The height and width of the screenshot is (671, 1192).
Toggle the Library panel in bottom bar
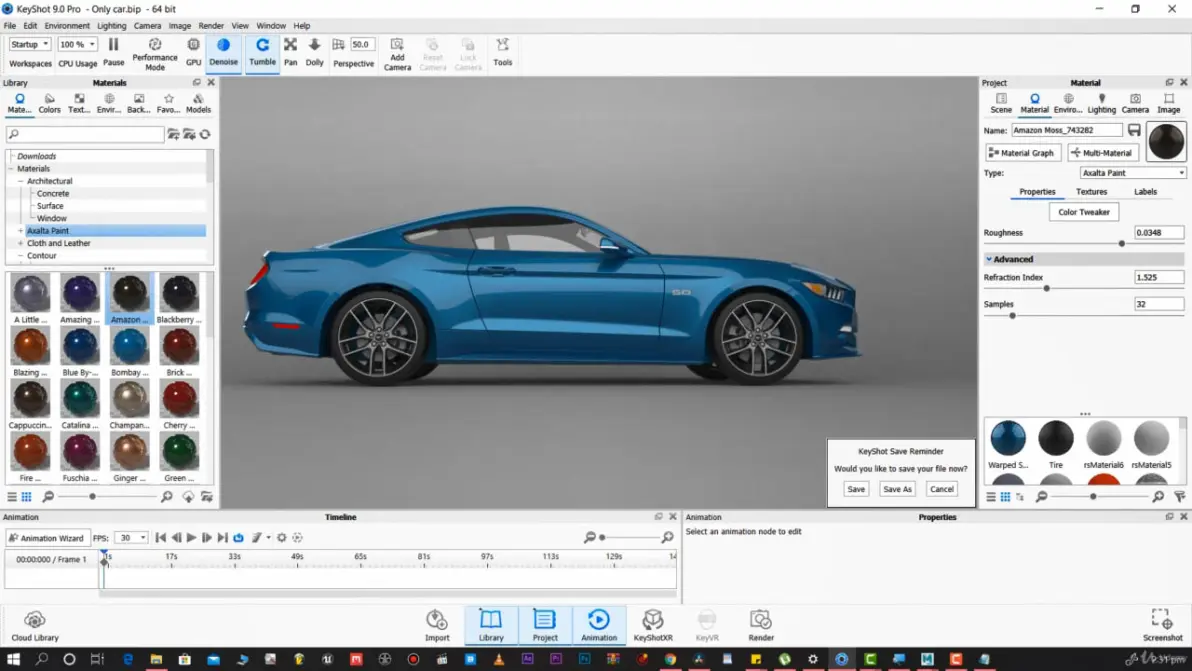tap(491, 626)
